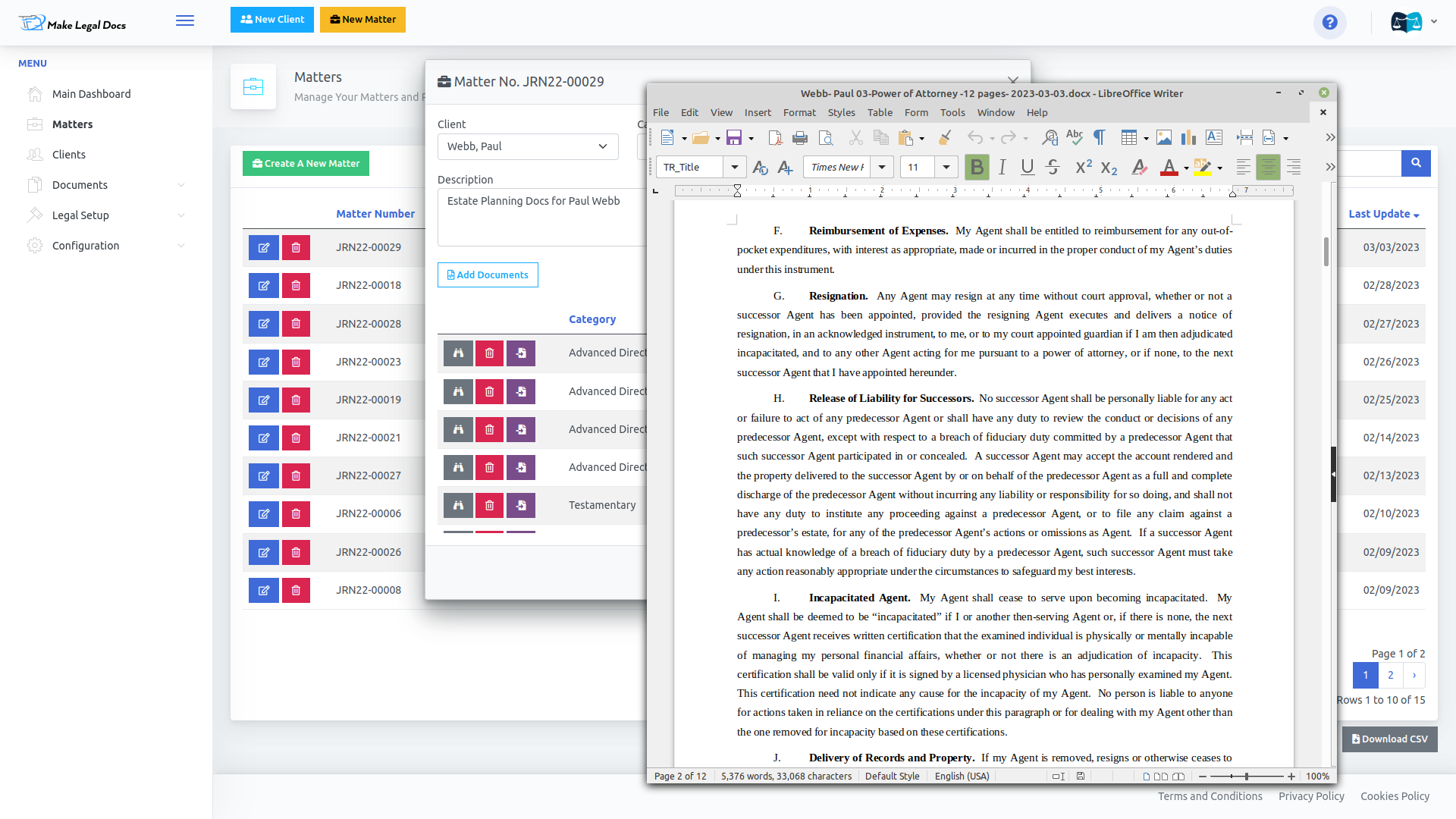Expand the Client Webb, Paul dropdown
The width and height of the screenshot is (1456, 819).
528,146
